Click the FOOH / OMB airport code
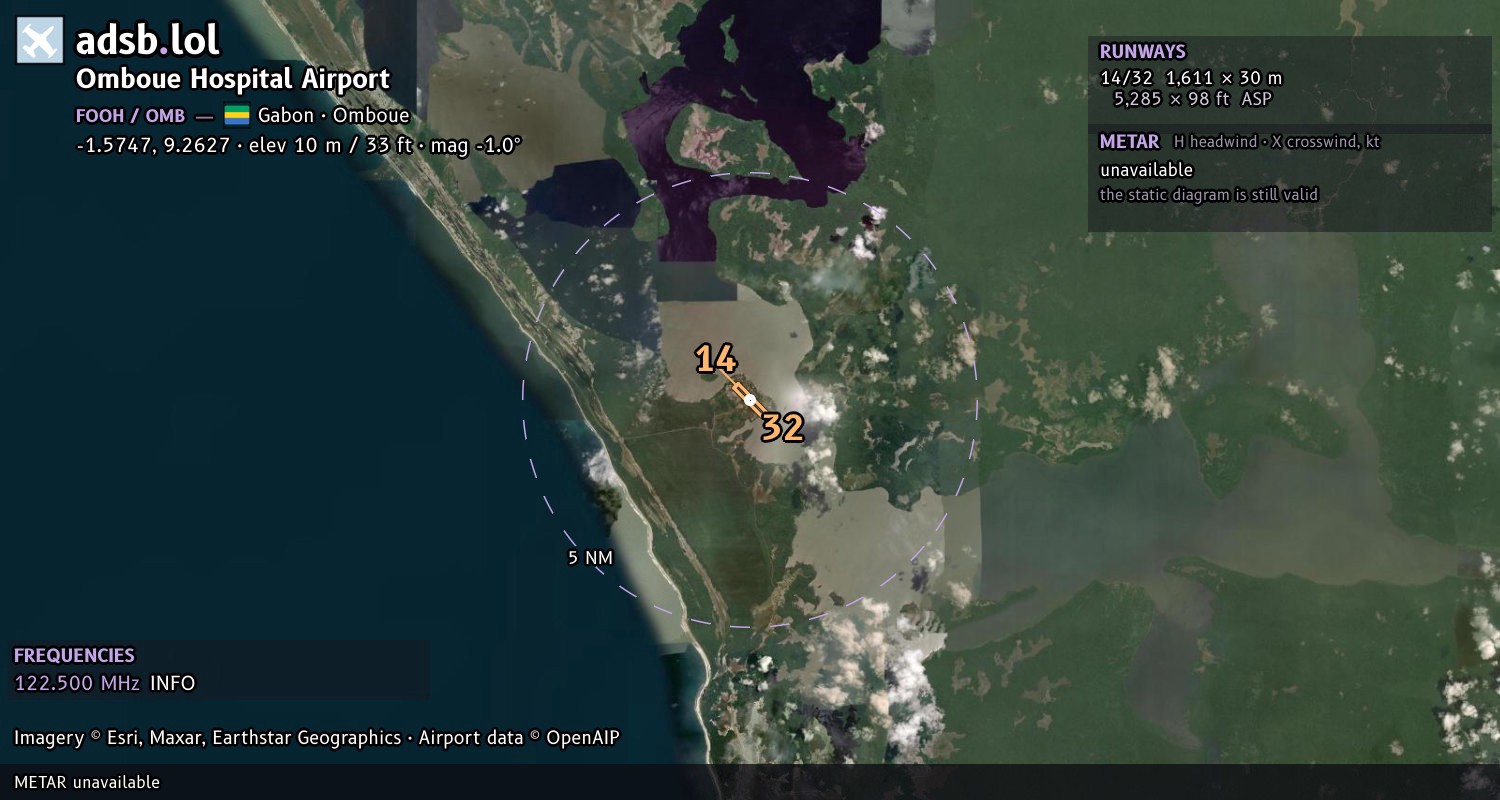 click(131, 116)
